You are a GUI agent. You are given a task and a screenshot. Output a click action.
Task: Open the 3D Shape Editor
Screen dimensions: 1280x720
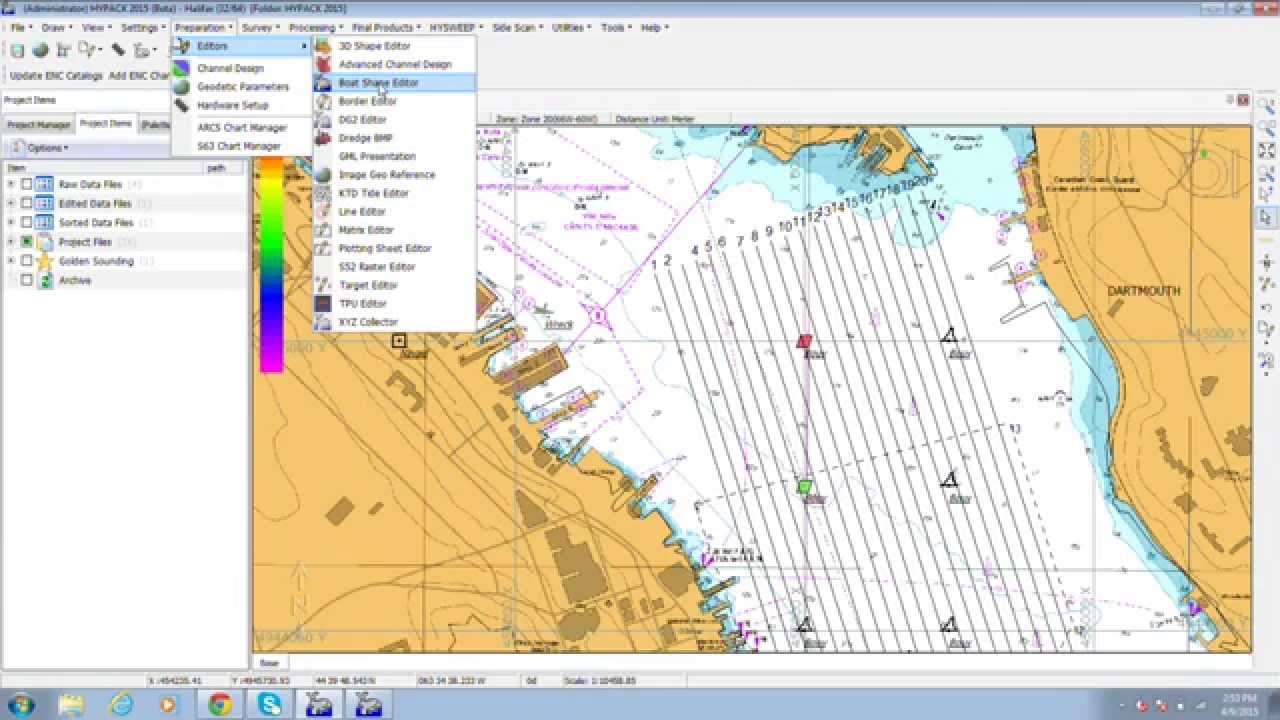[x=394, y=46]
